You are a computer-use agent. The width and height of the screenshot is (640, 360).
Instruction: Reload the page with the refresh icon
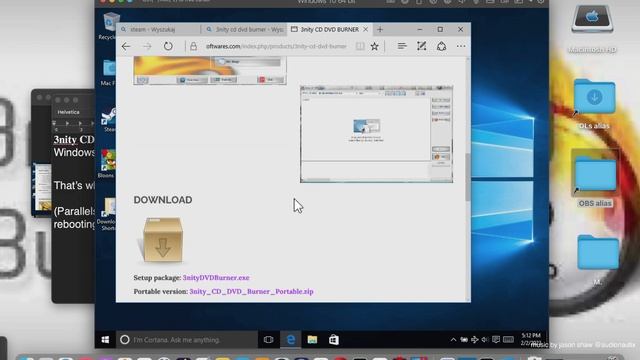tap(168, 46)
